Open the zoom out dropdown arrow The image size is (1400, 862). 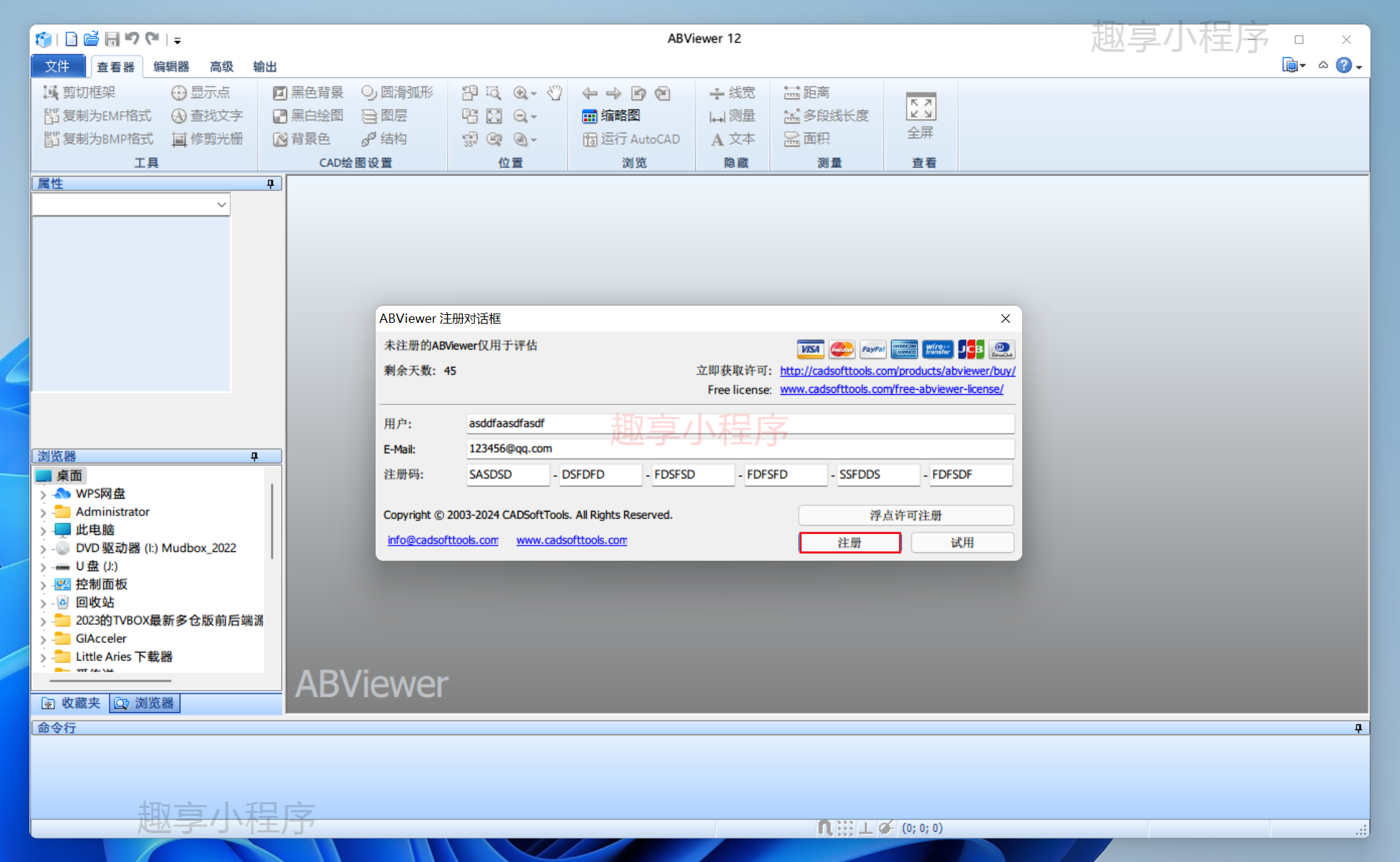533,117
